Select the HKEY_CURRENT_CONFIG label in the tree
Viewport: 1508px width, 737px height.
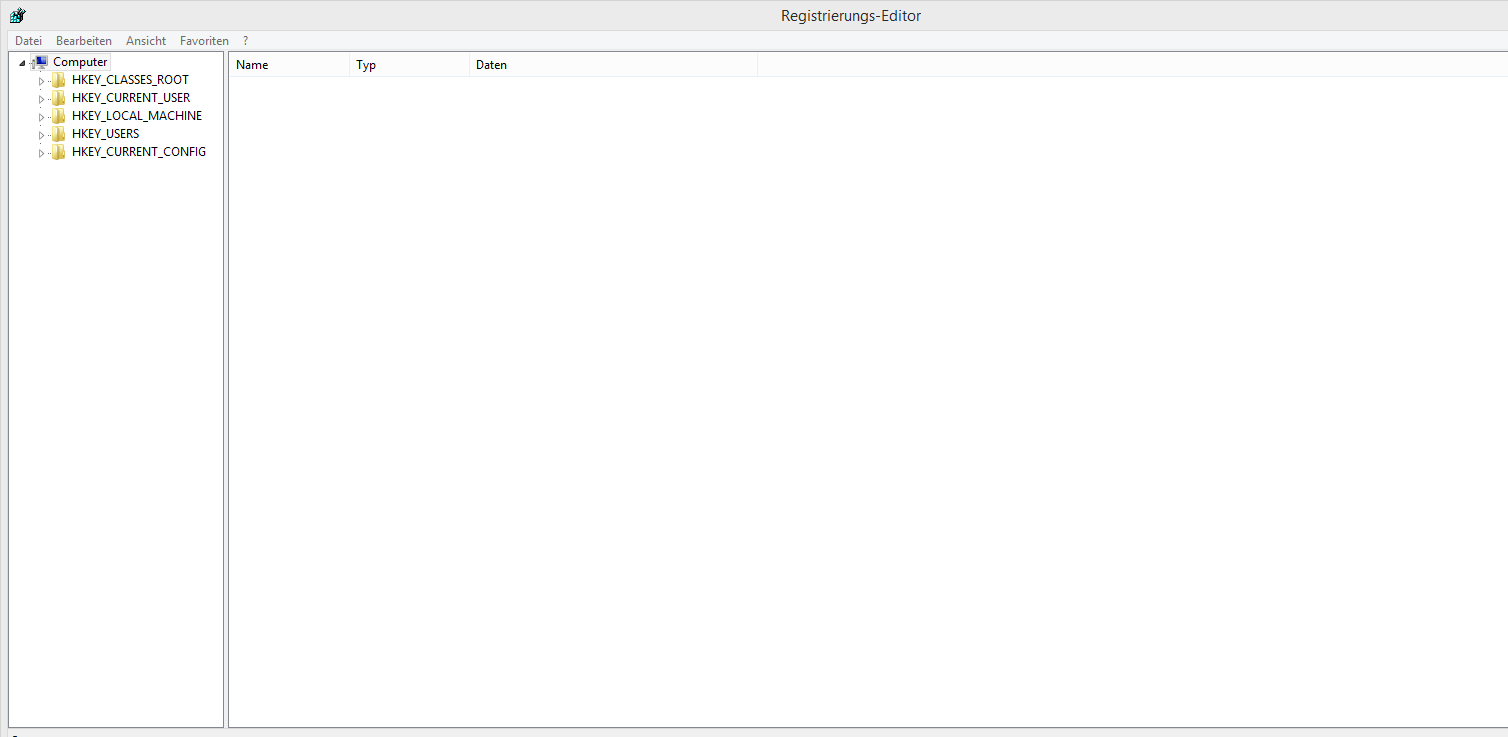pos(139,152)
